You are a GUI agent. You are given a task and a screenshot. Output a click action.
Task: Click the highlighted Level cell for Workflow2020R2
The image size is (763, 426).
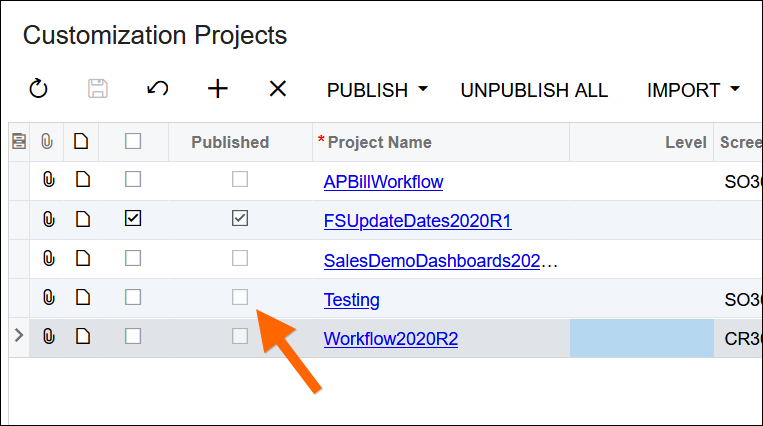[x=641, y=338]
